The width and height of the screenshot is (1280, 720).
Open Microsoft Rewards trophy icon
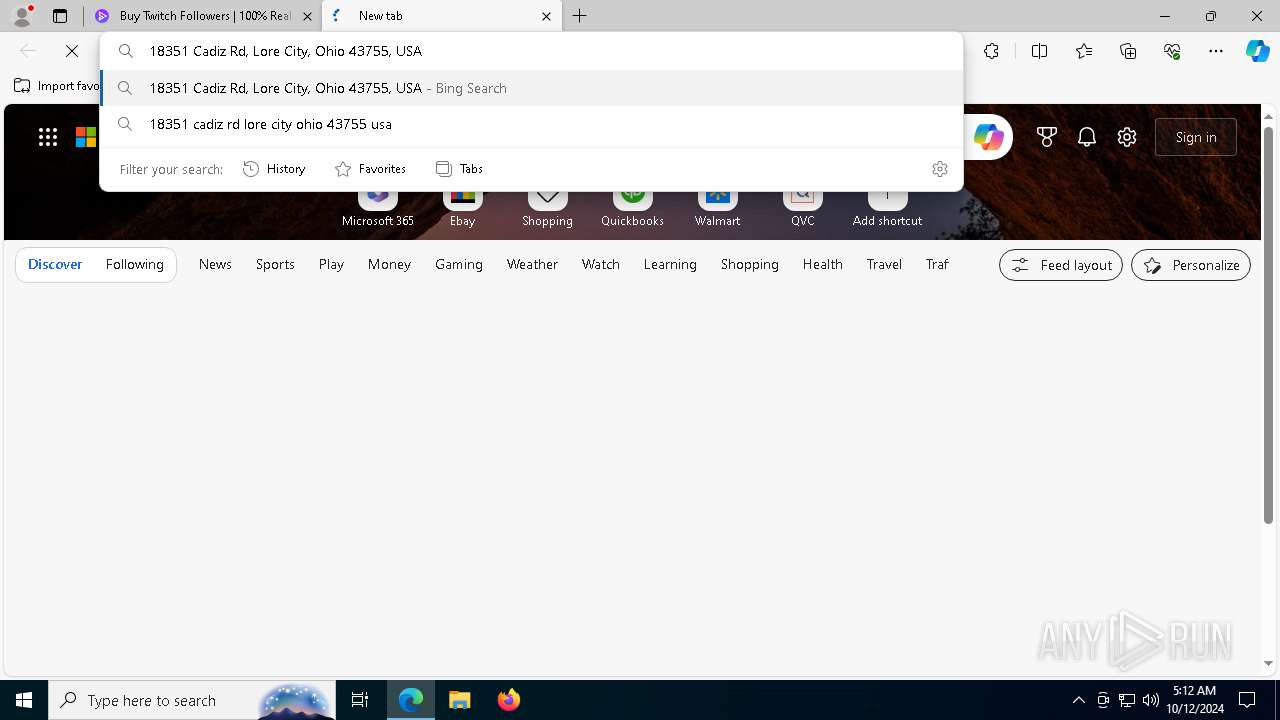(1047, 137)
